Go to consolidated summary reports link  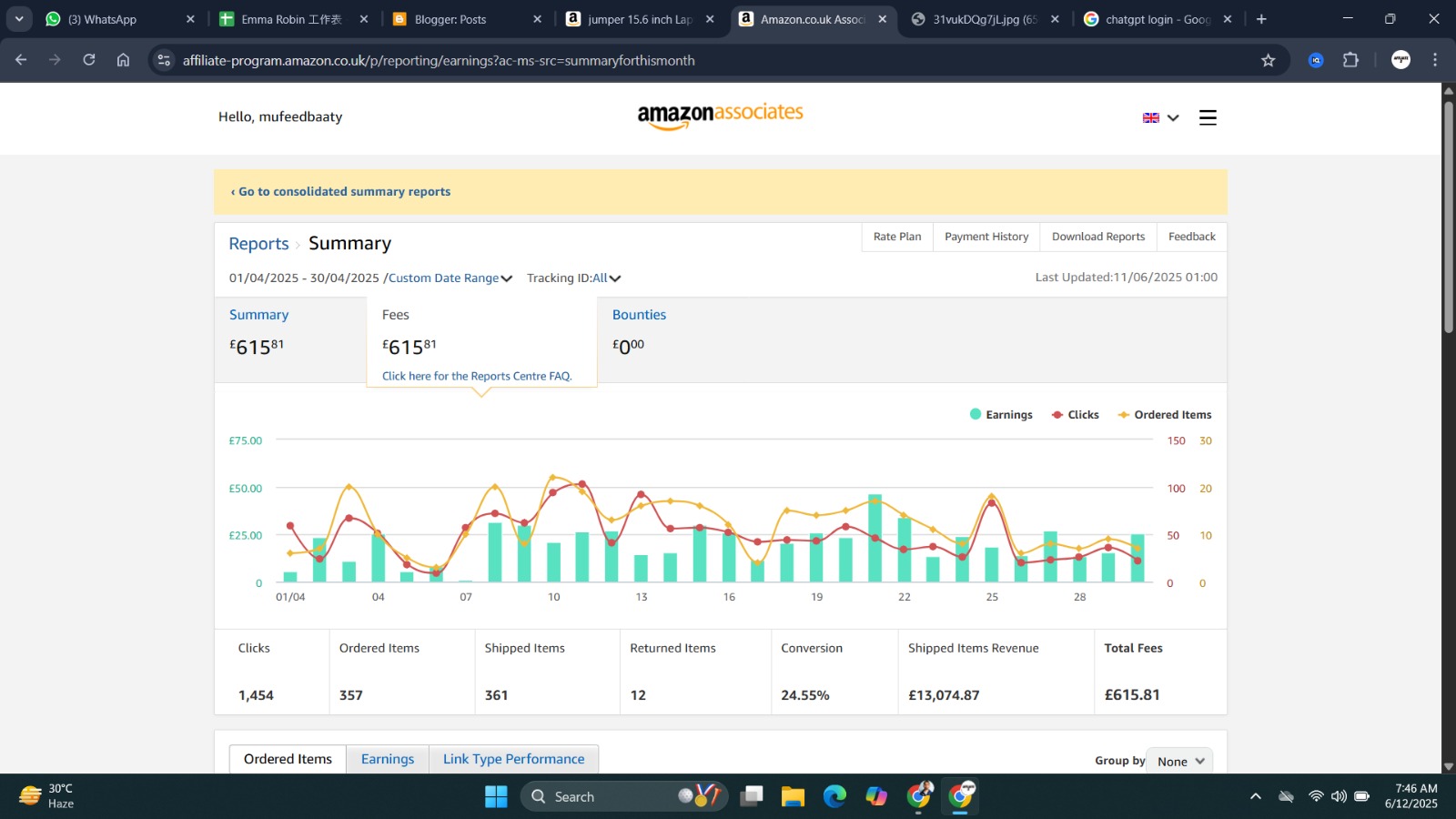(341, 192)
